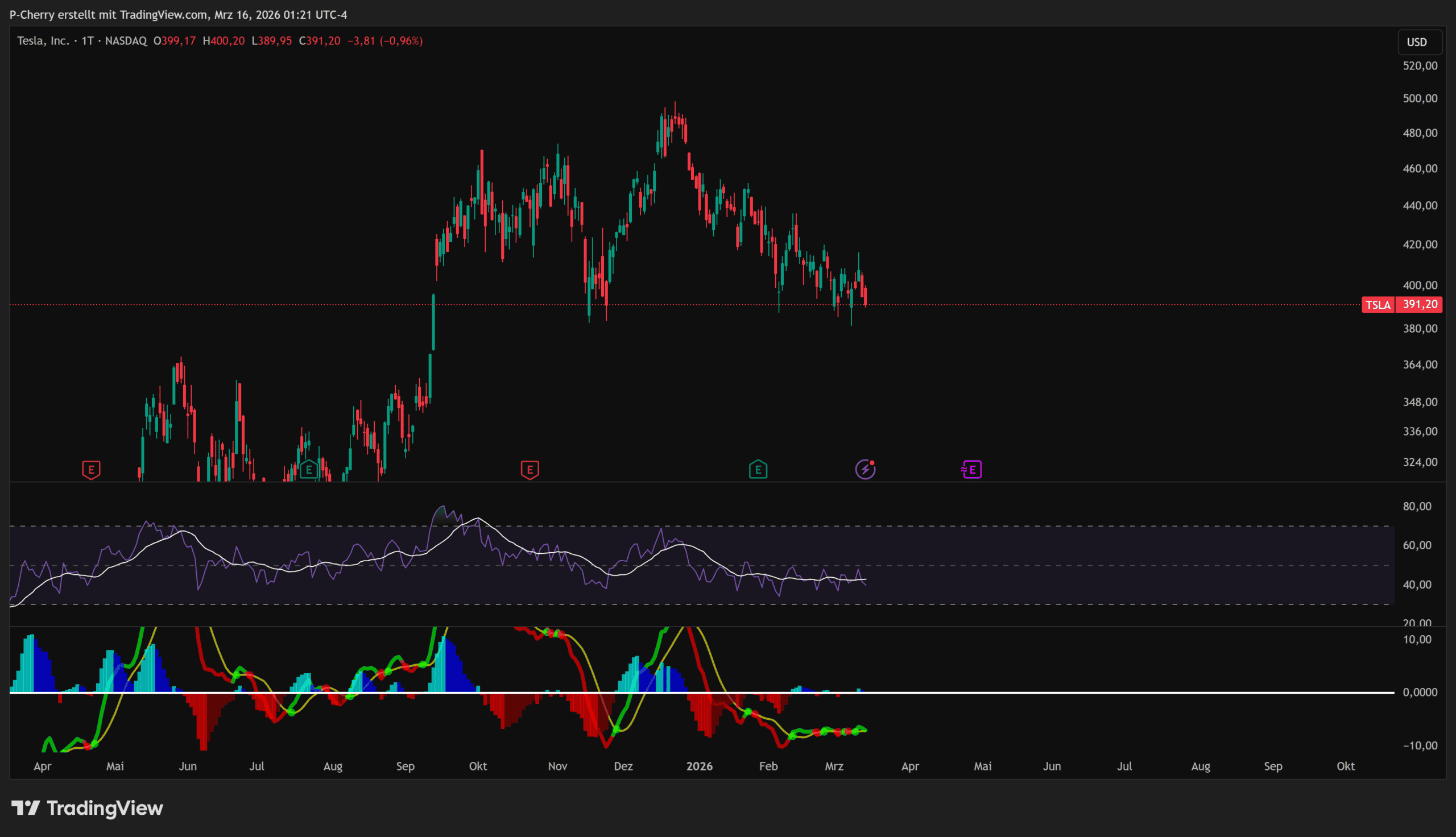The width and height of the screenshot is (1456, 837).
Task: Click the NASDAQ exchange label
Action: click(x=126, y=41)
